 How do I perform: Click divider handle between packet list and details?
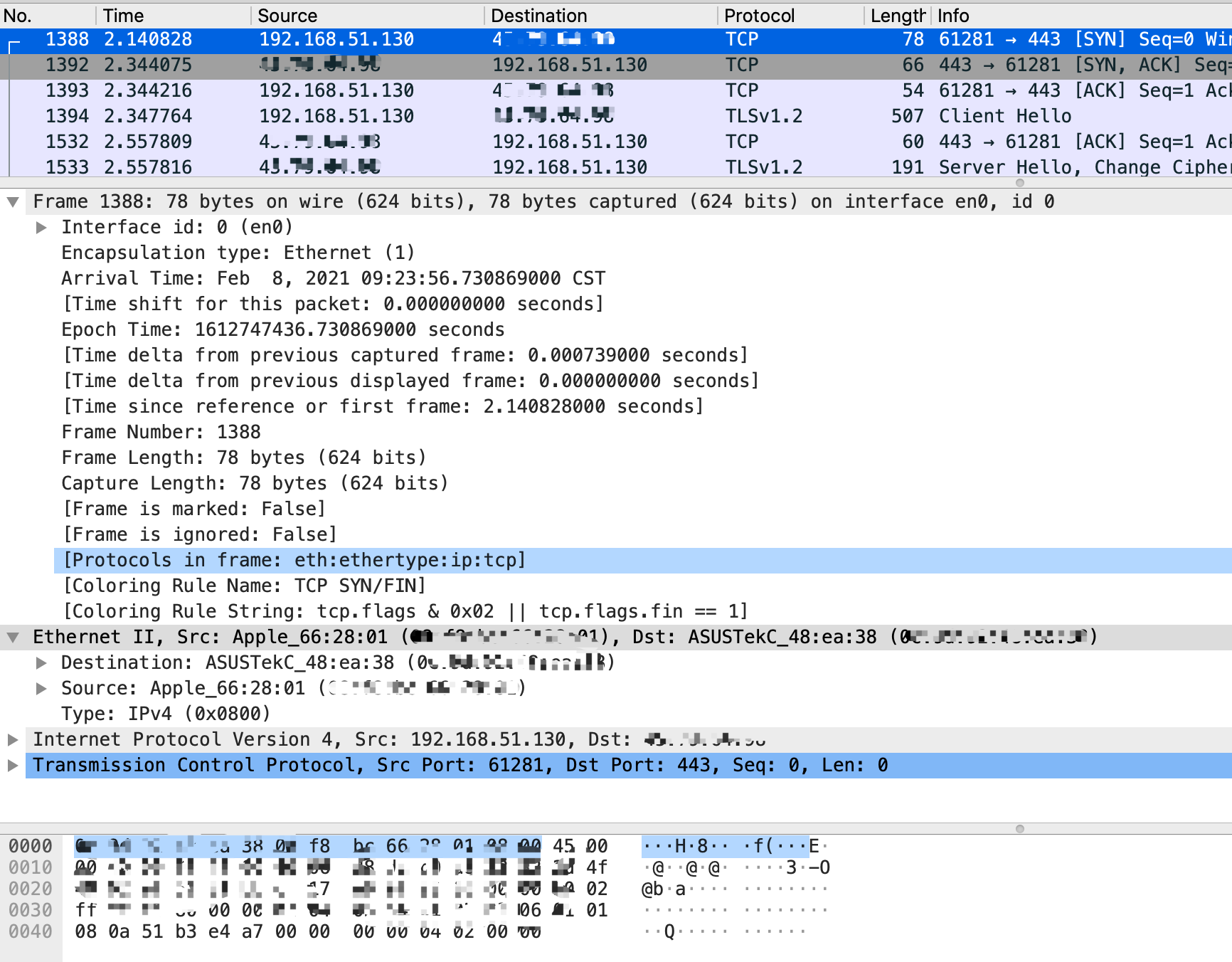[x=1019, y=183]
